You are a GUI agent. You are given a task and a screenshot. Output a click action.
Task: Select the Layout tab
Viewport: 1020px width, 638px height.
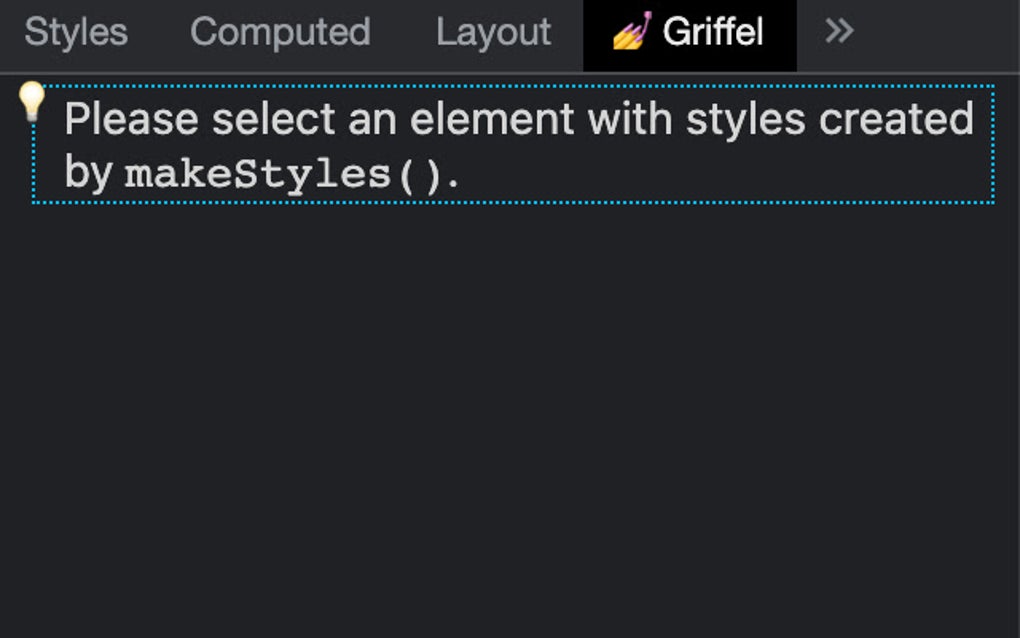pos(493,32)
